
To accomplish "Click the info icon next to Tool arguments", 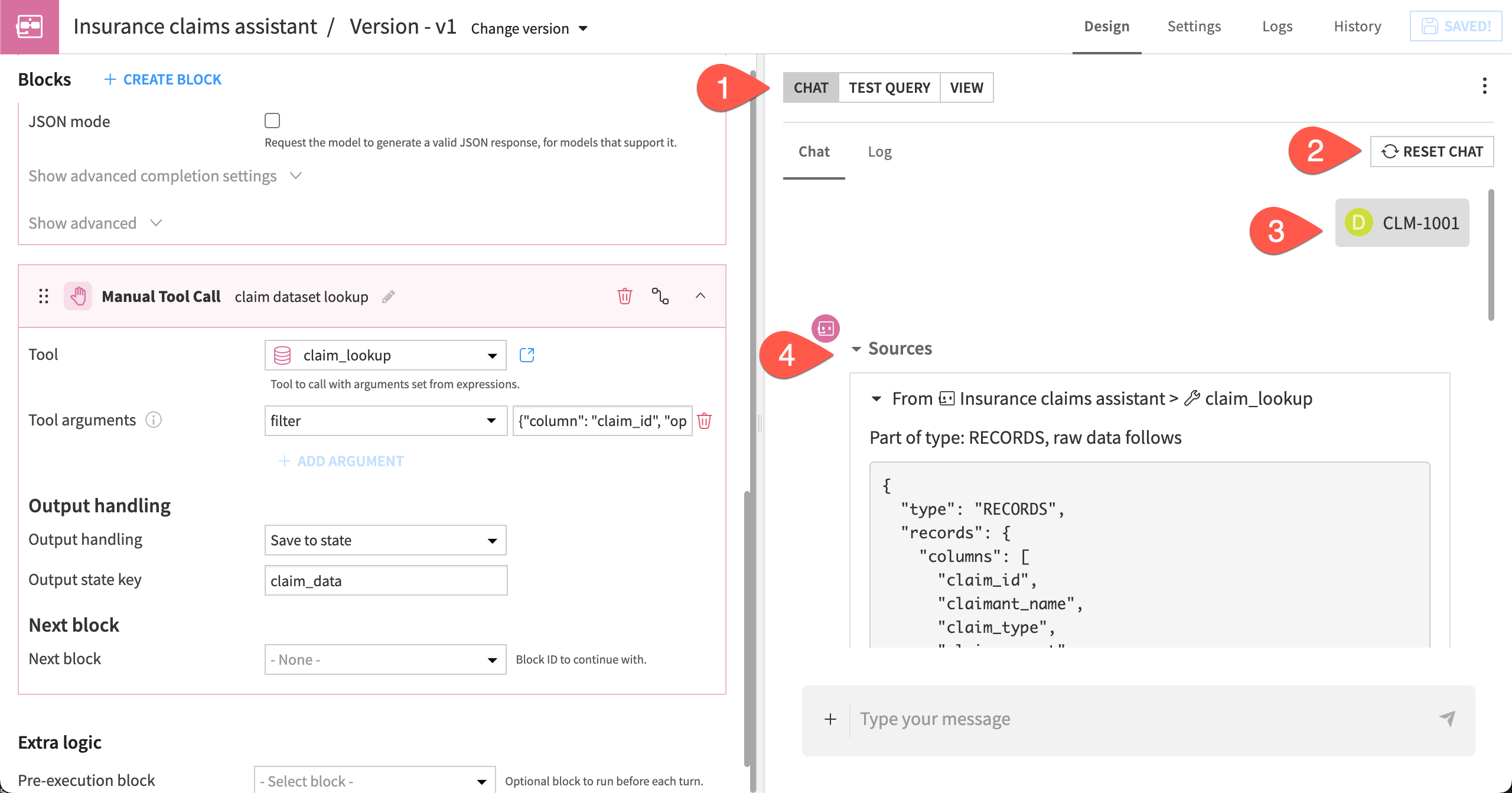I will point(153,420).
